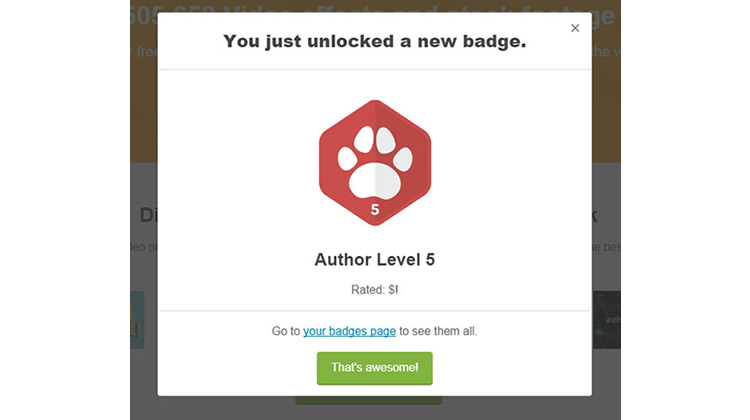This screenshot has width=750, height=420.
Task: Click the 'You just unlocked a new badge' heading
Action: pyautogui.click(x=374, y=41)
